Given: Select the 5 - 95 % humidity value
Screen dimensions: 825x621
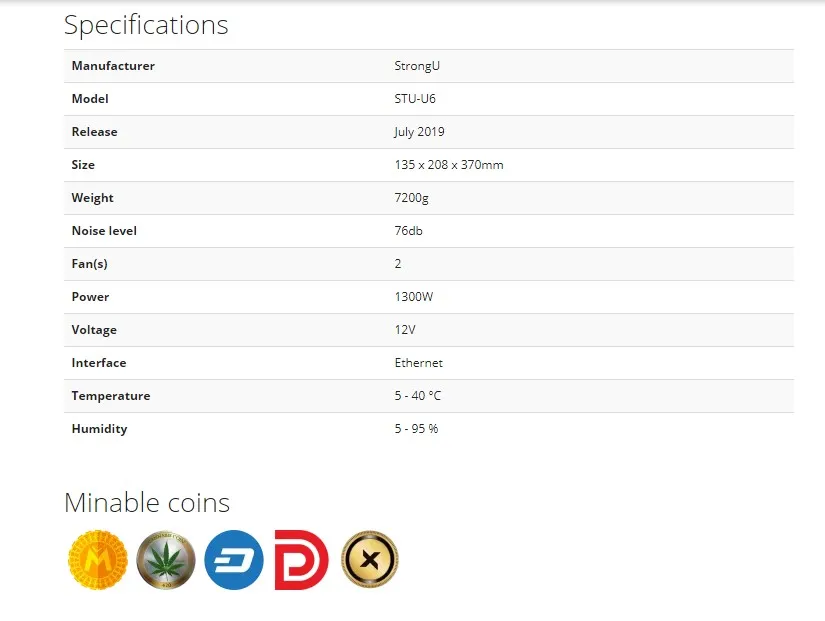Looking at the screenshot, I should (x=416, y=429).
